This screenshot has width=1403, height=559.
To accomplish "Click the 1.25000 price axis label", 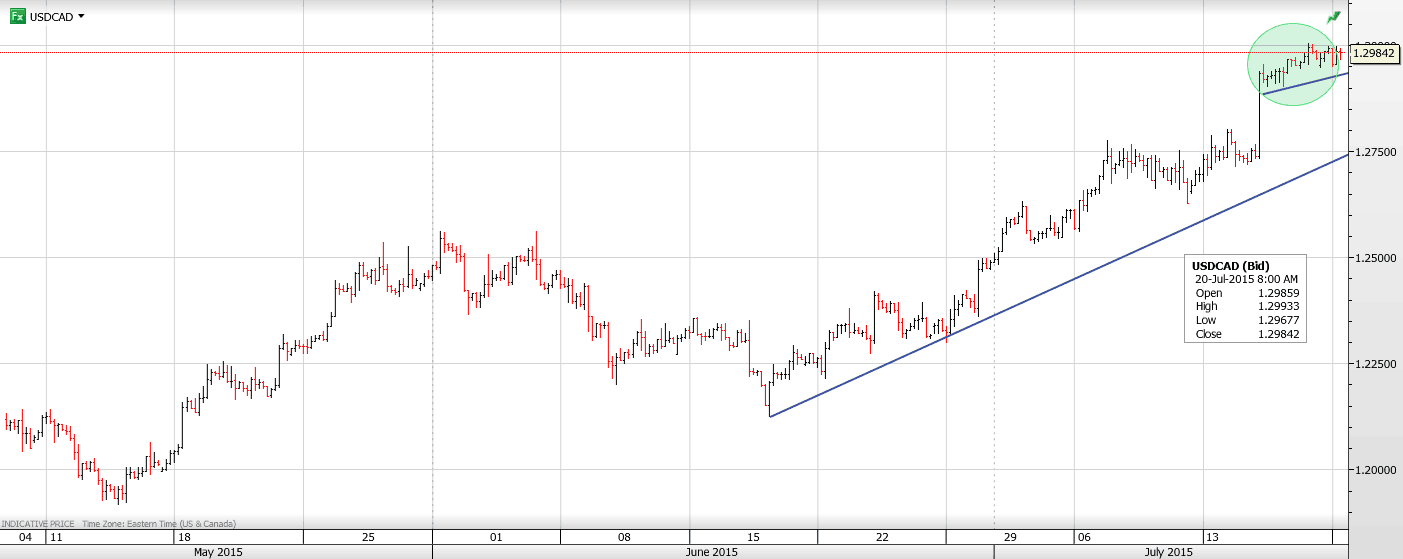I will pyautogui.click(x=1376, y=258).
